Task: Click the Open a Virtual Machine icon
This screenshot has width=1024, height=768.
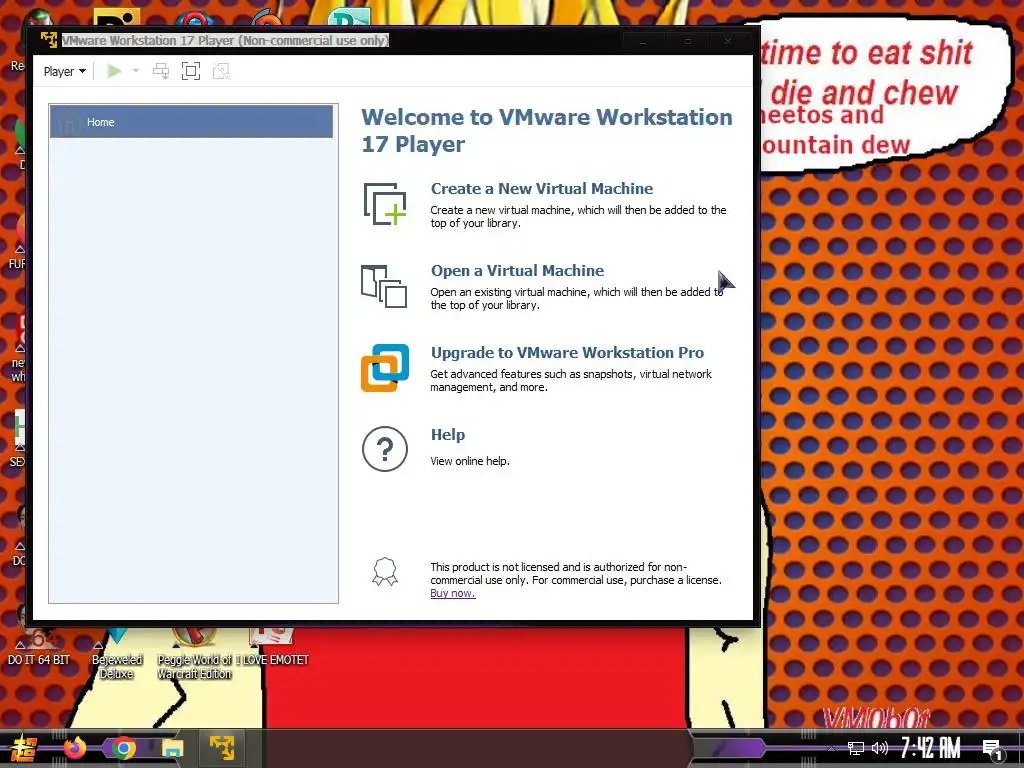Action: [x=384, y=286]
